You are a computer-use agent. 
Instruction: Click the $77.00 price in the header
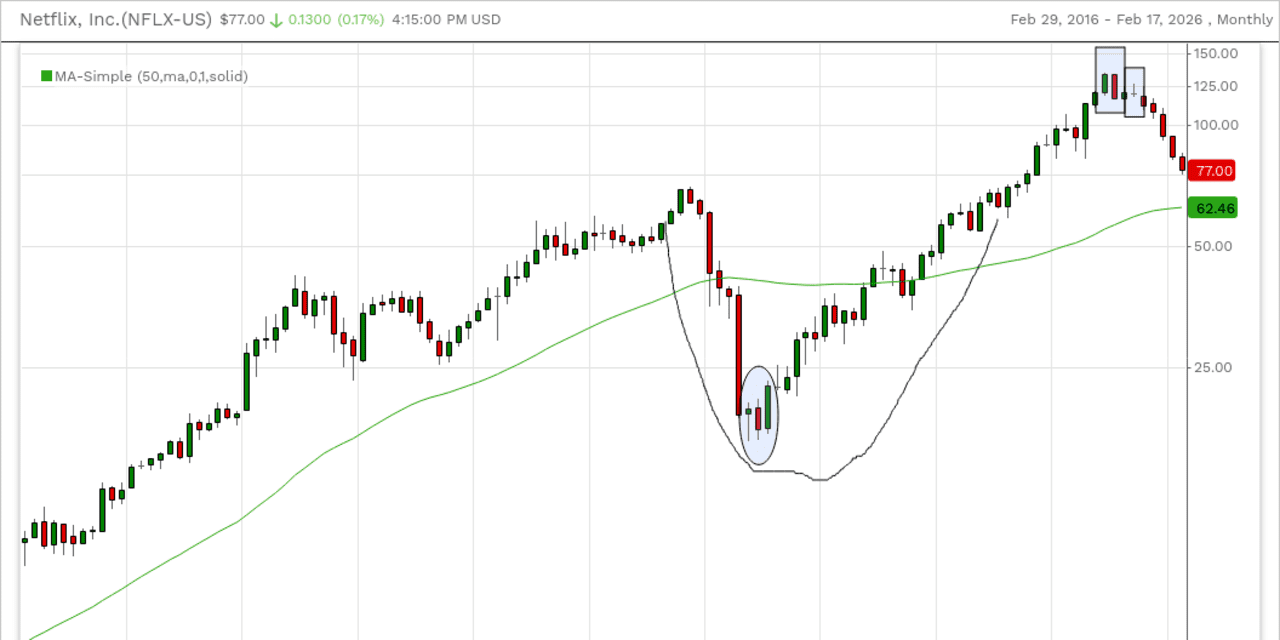coord(242,20)
